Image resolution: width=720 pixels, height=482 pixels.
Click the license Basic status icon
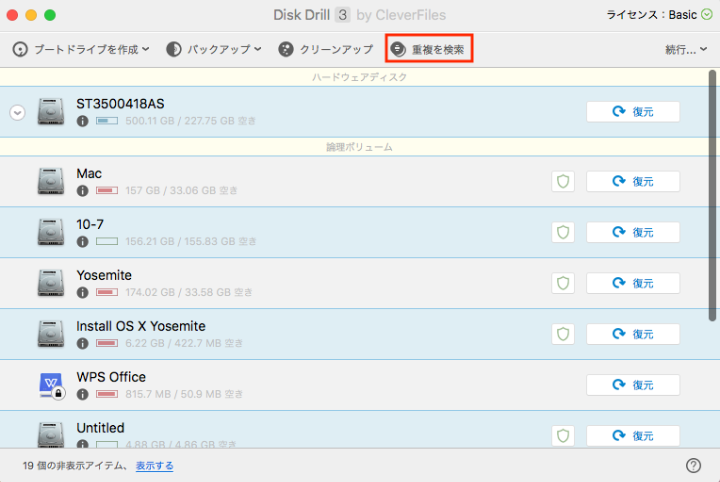tap(707, 15)
